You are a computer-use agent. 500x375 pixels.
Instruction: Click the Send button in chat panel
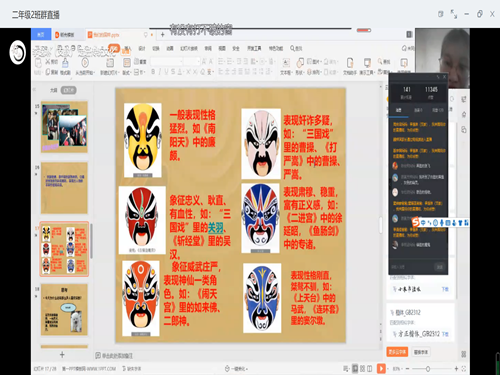[x=439, y=267]
